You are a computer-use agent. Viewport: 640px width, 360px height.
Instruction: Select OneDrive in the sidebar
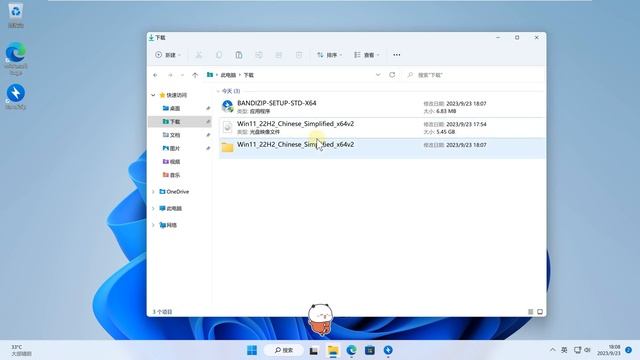pos(174,191)
